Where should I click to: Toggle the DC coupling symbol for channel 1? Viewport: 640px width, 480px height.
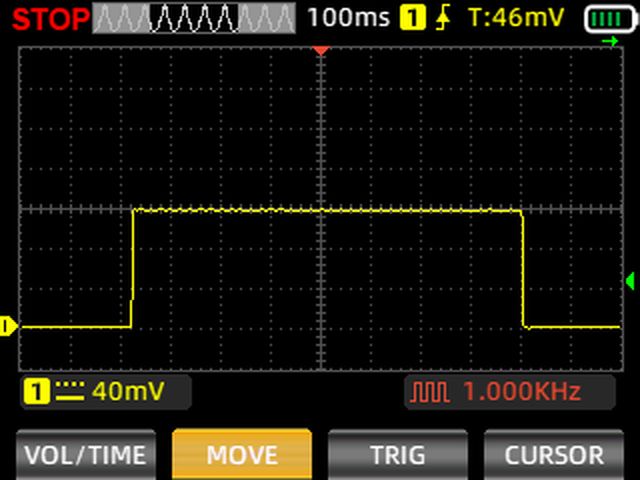(x=68, y=392)
